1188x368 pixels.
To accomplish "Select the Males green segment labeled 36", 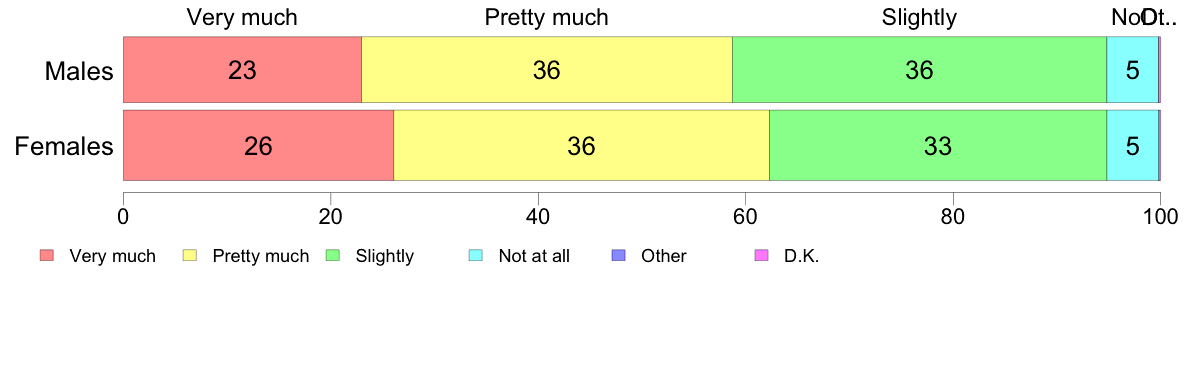I will (x=920, y=70).
